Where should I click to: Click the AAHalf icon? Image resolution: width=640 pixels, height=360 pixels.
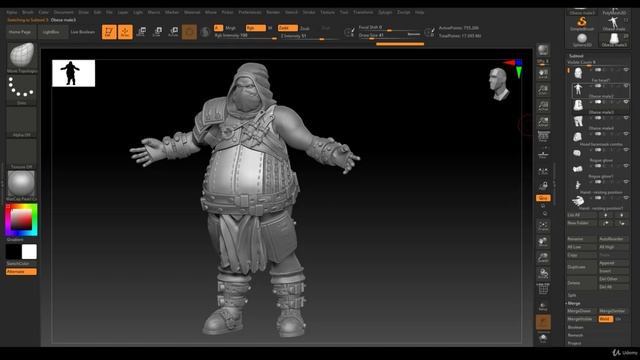click(543, 122)
